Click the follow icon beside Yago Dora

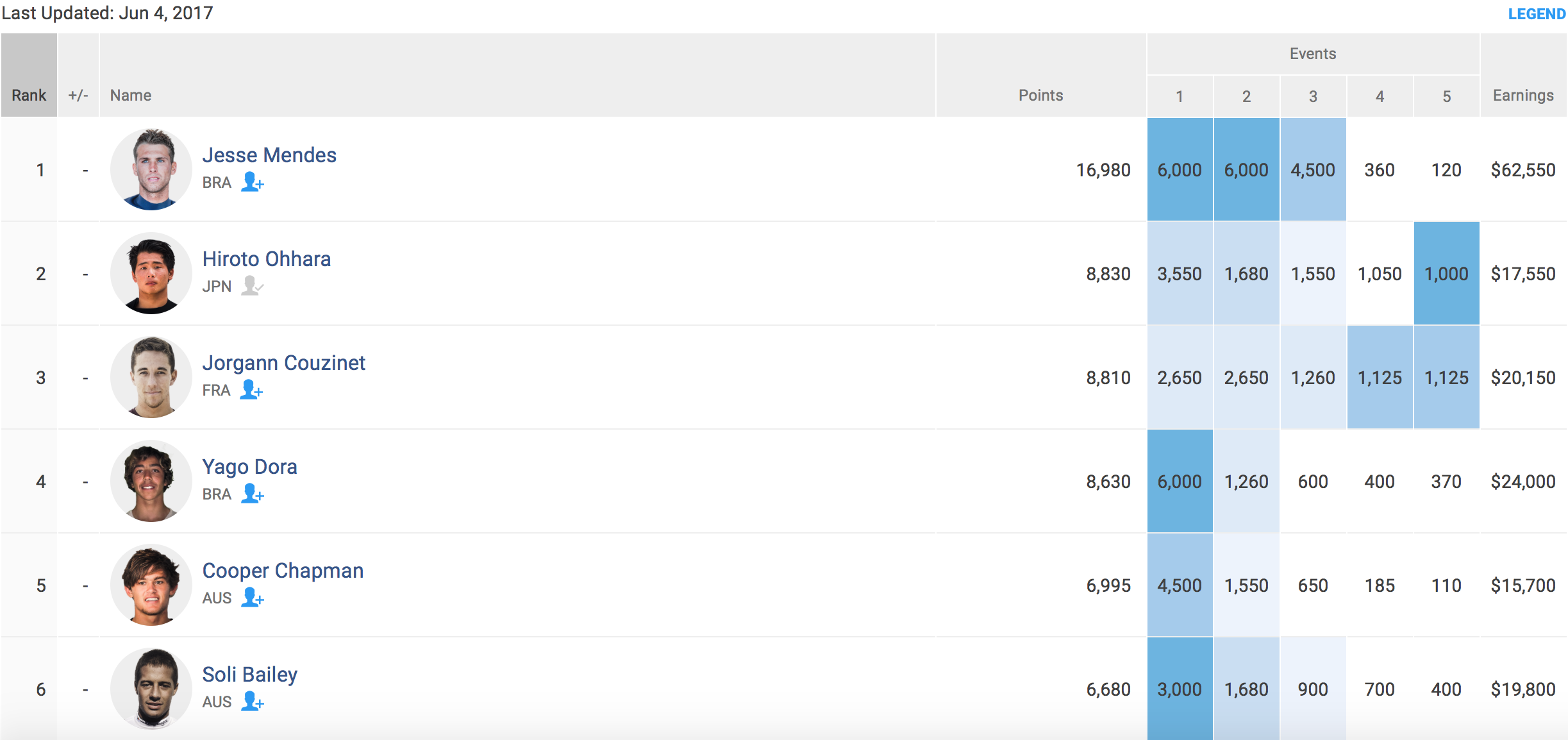click(252, 494)
